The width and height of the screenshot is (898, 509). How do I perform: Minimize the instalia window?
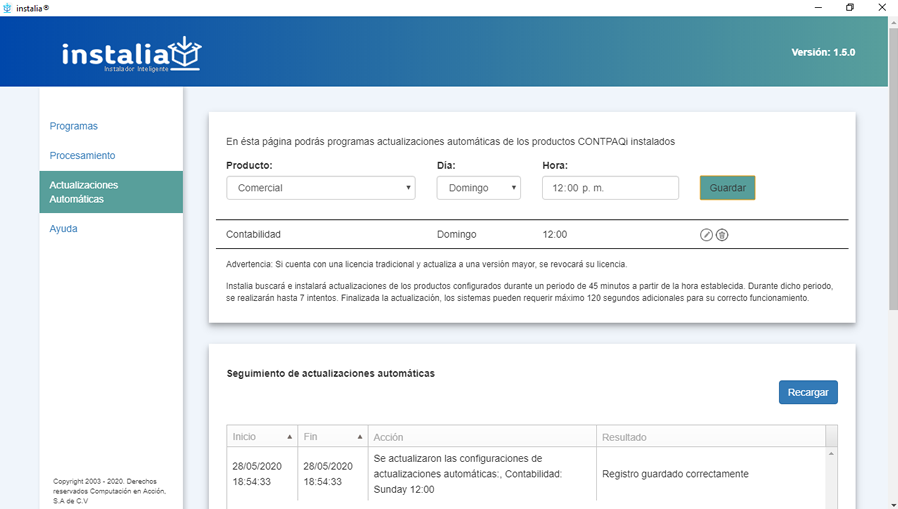(x=818, y=7)
